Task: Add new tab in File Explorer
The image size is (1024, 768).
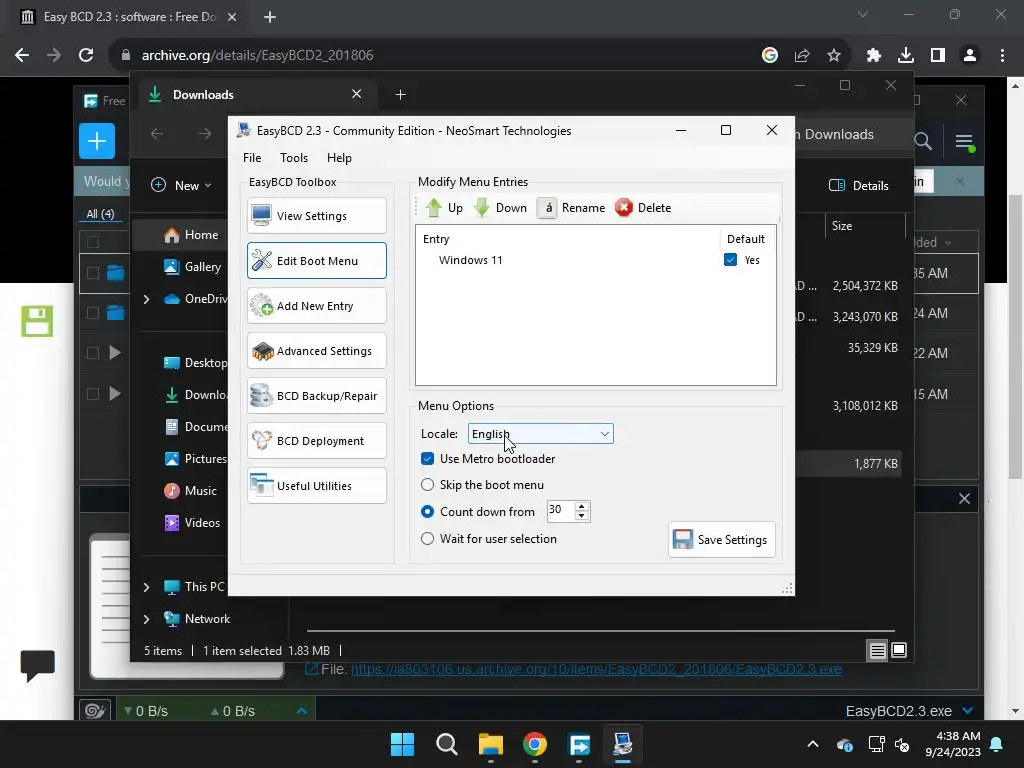Action: (x=400, y=95)
